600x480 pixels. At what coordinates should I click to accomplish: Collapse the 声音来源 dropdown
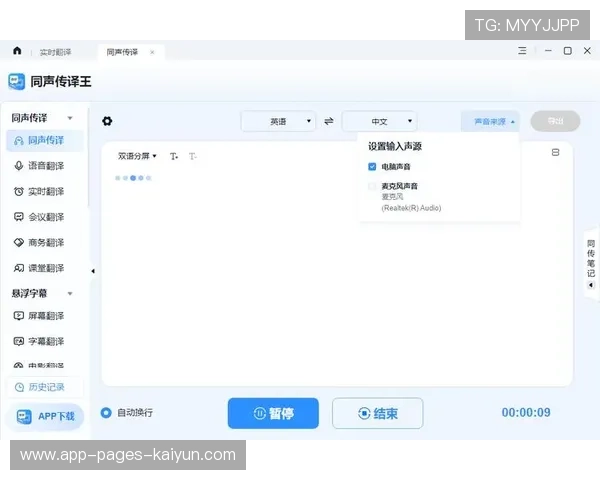point(490,121)
